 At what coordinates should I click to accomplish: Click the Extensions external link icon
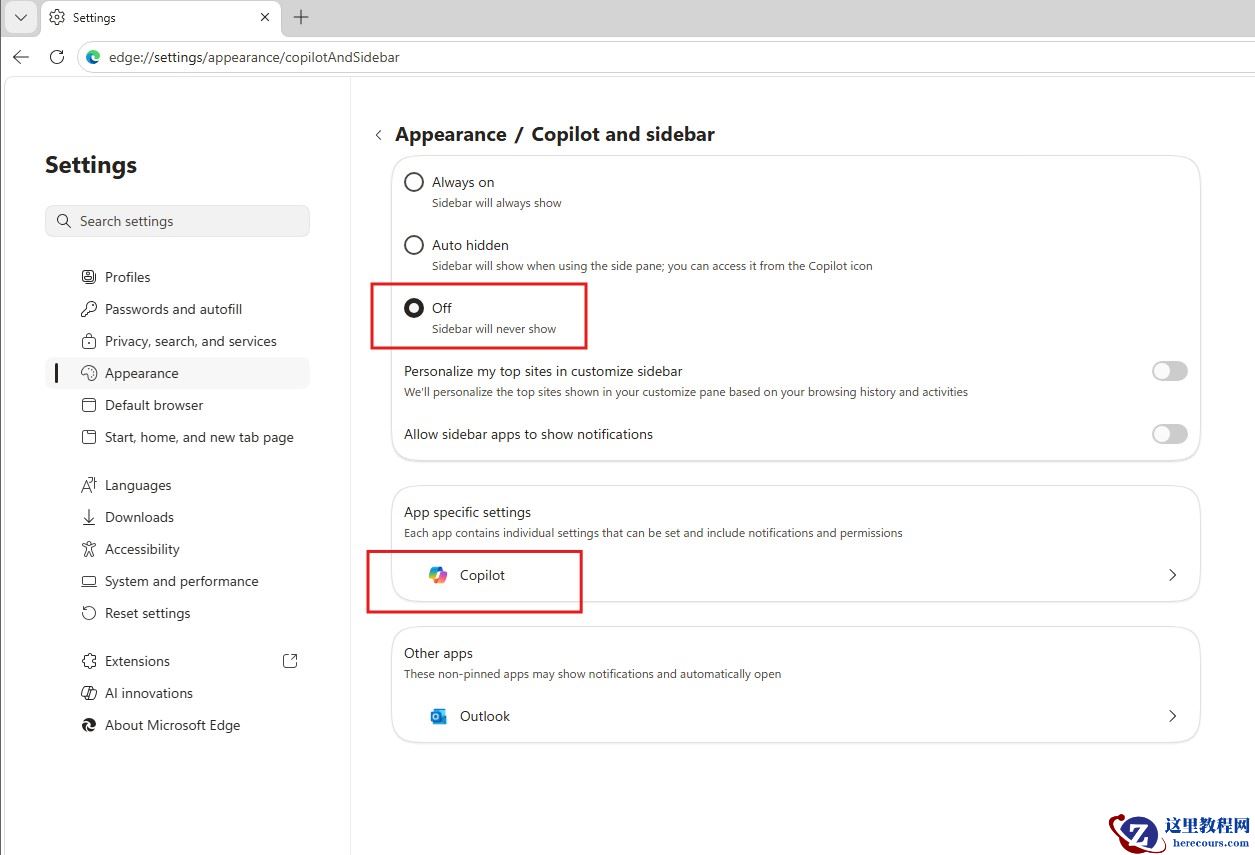tap(290, 661)
